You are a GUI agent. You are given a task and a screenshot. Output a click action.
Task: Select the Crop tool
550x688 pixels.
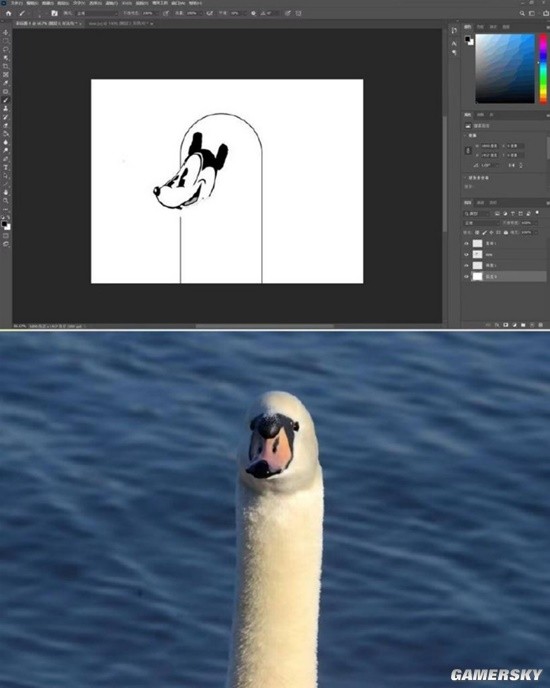[x=6, y=66]
